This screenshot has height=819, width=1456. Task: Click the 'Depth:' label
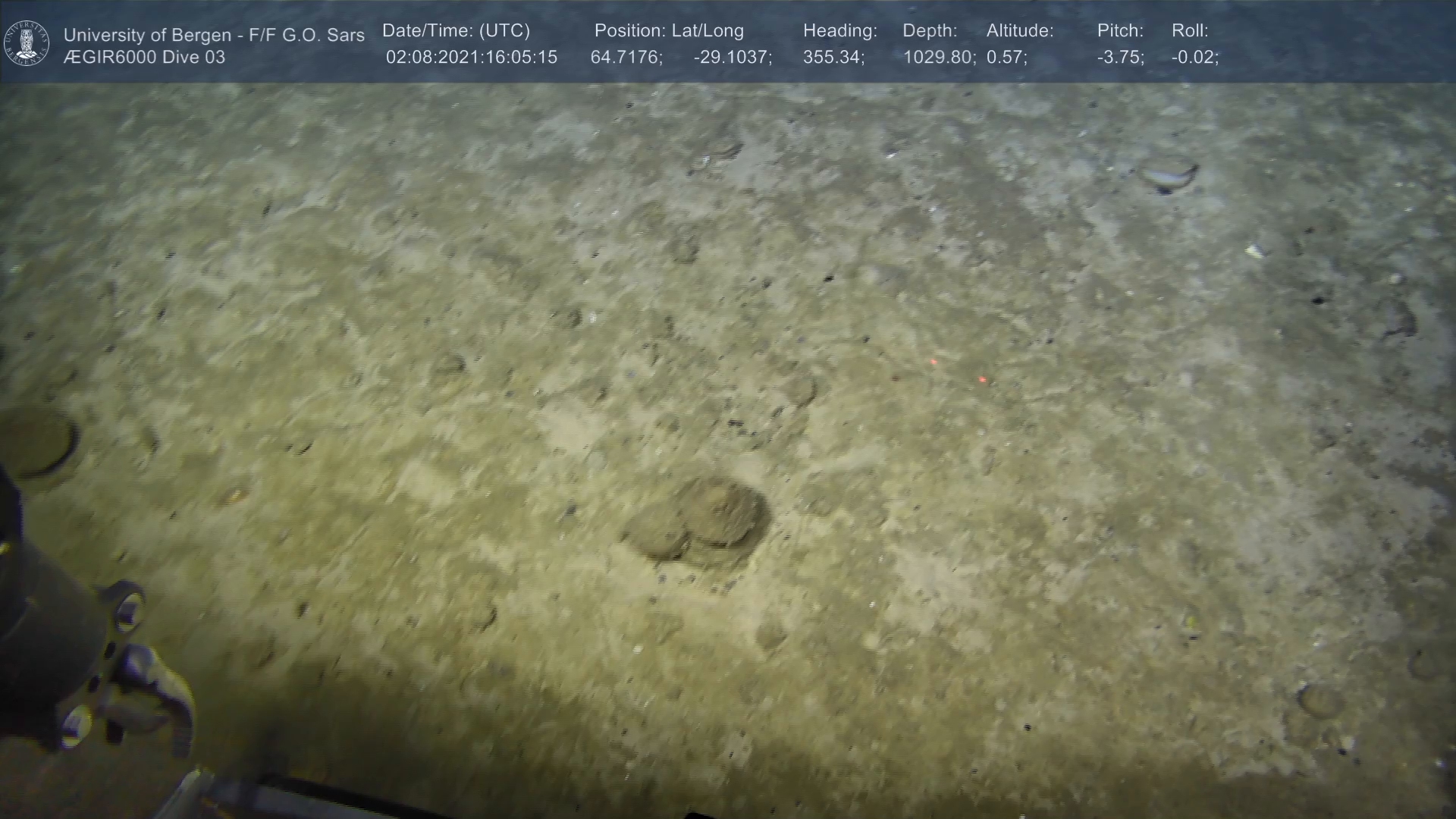(x=929, y=31)
